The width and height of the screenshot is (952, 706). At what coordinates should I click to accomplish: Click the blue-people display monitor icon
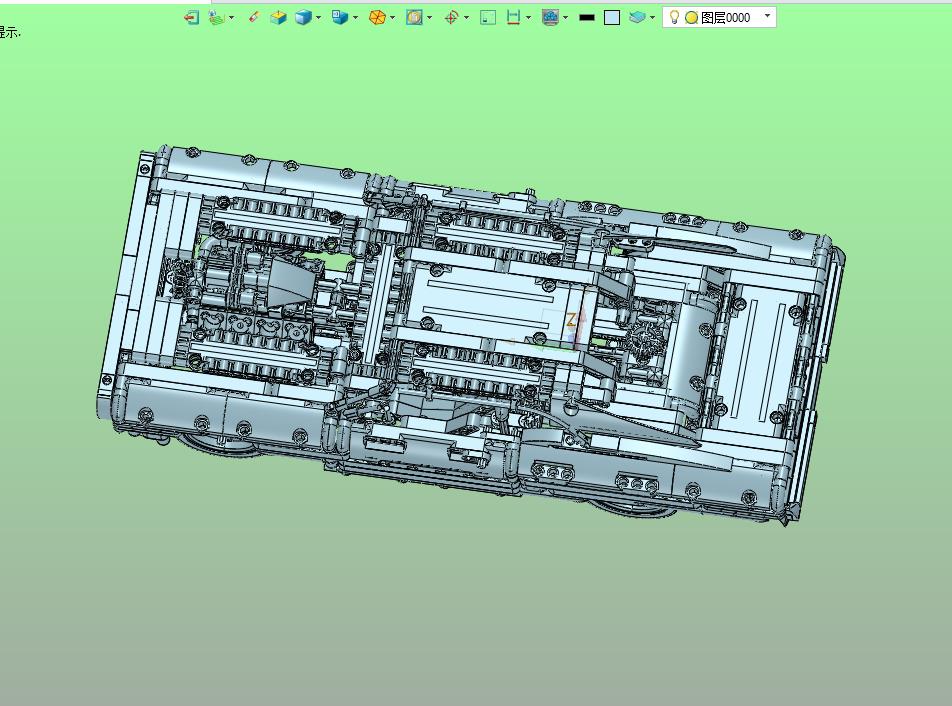(x=550, y=18)
